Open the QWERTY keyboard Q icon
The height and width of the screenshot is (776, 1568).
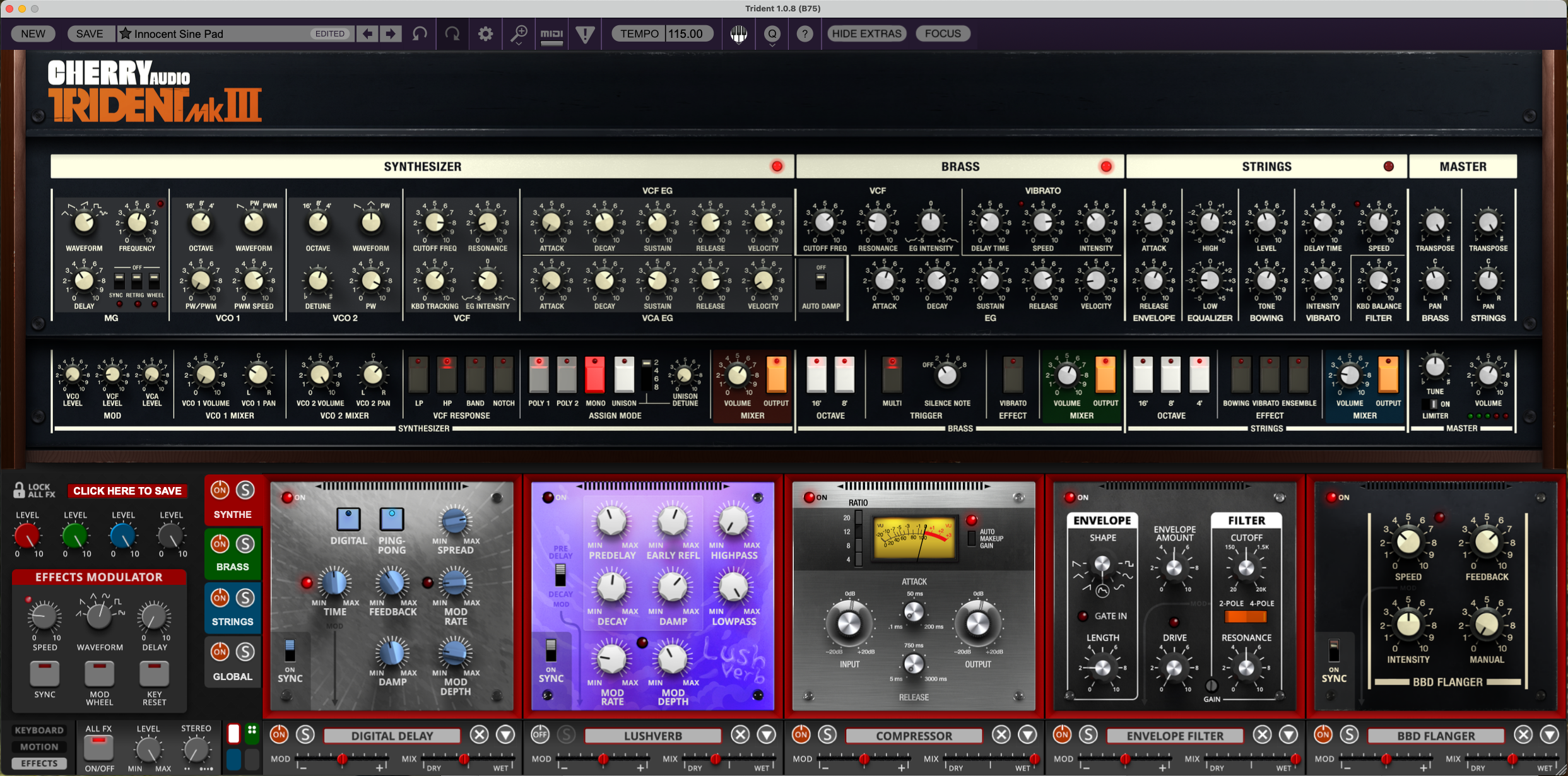pos(772,33)
